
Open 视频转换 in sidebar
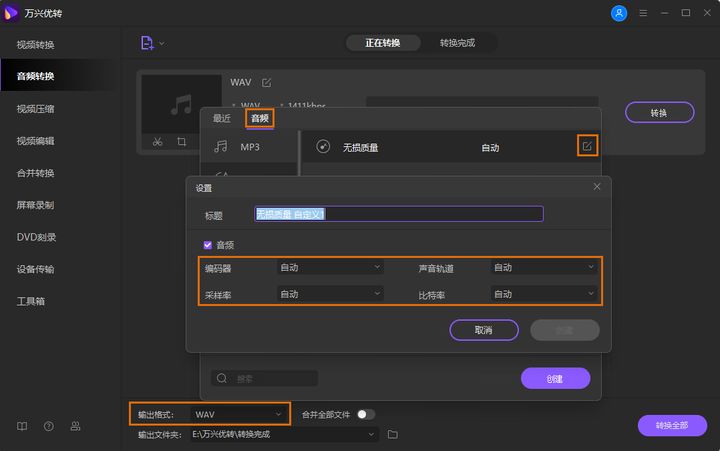(x=36, y=45)
